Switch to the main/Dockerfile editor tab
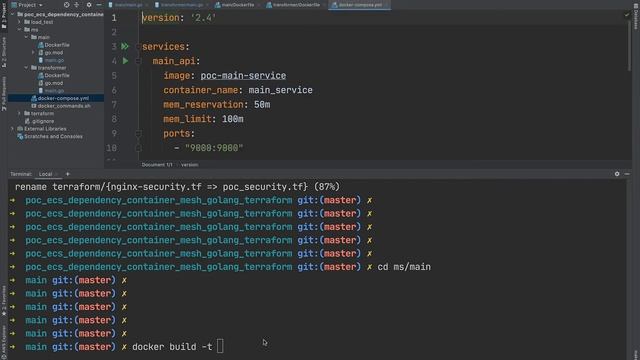The width and height of the screenshot is (640, 360). coord(237,5)
